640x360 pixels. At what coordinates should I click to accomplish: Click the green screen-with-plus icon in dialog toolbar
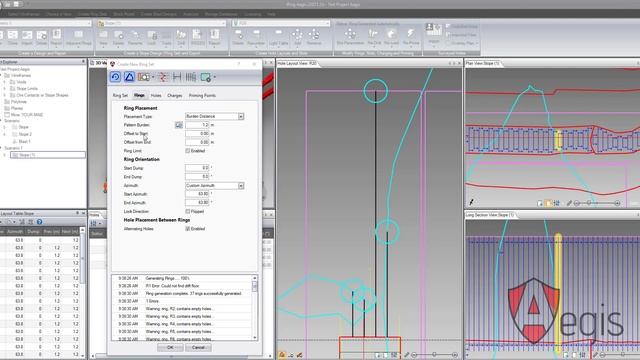pos(206,77)
